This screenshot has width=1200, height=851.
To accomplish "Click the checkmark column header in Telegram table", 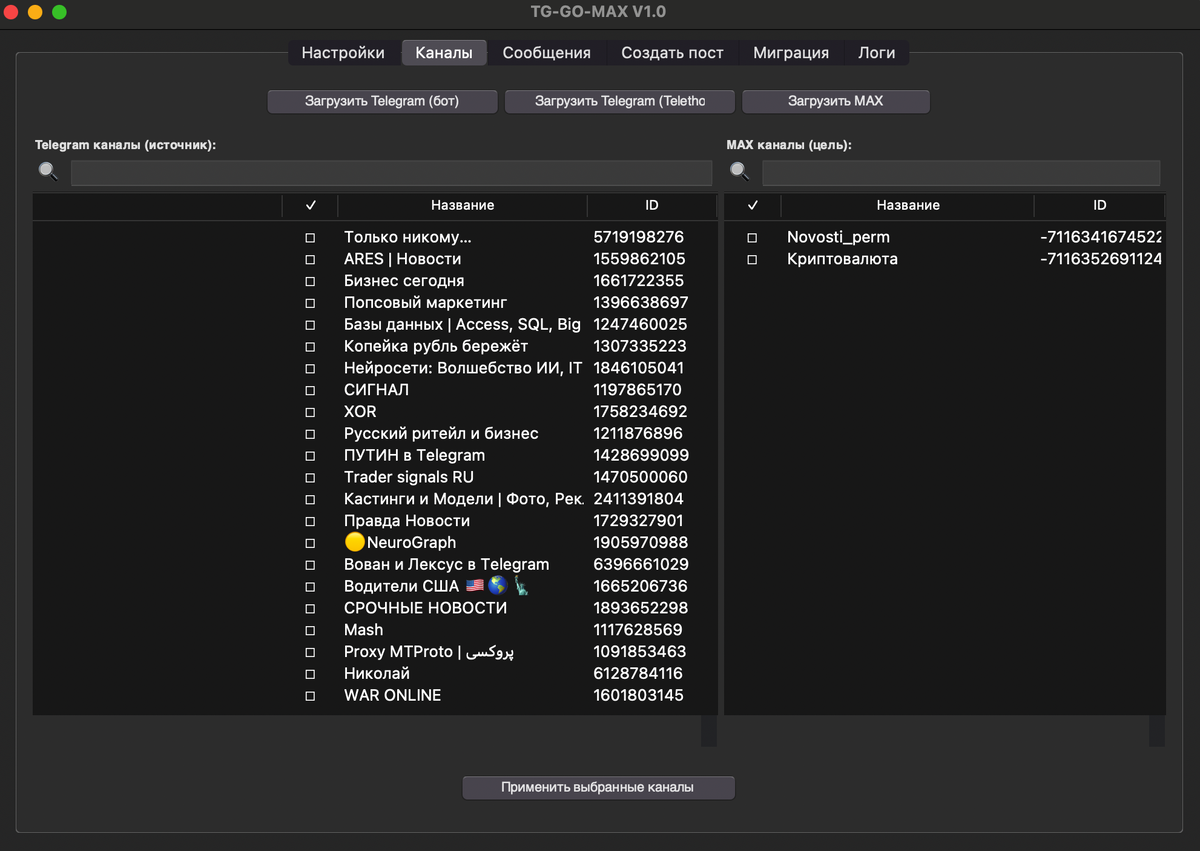I will 310,205.
